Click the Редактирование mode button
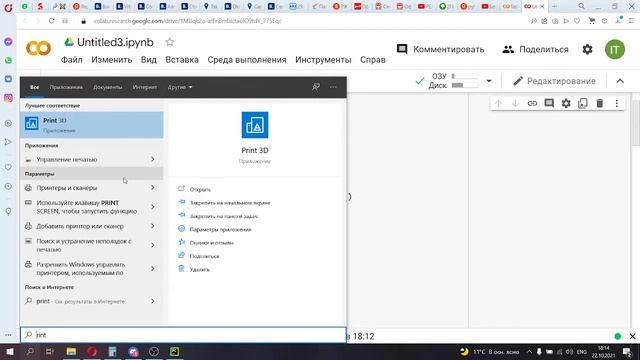The image size is (640, 360). coord(554,81)
